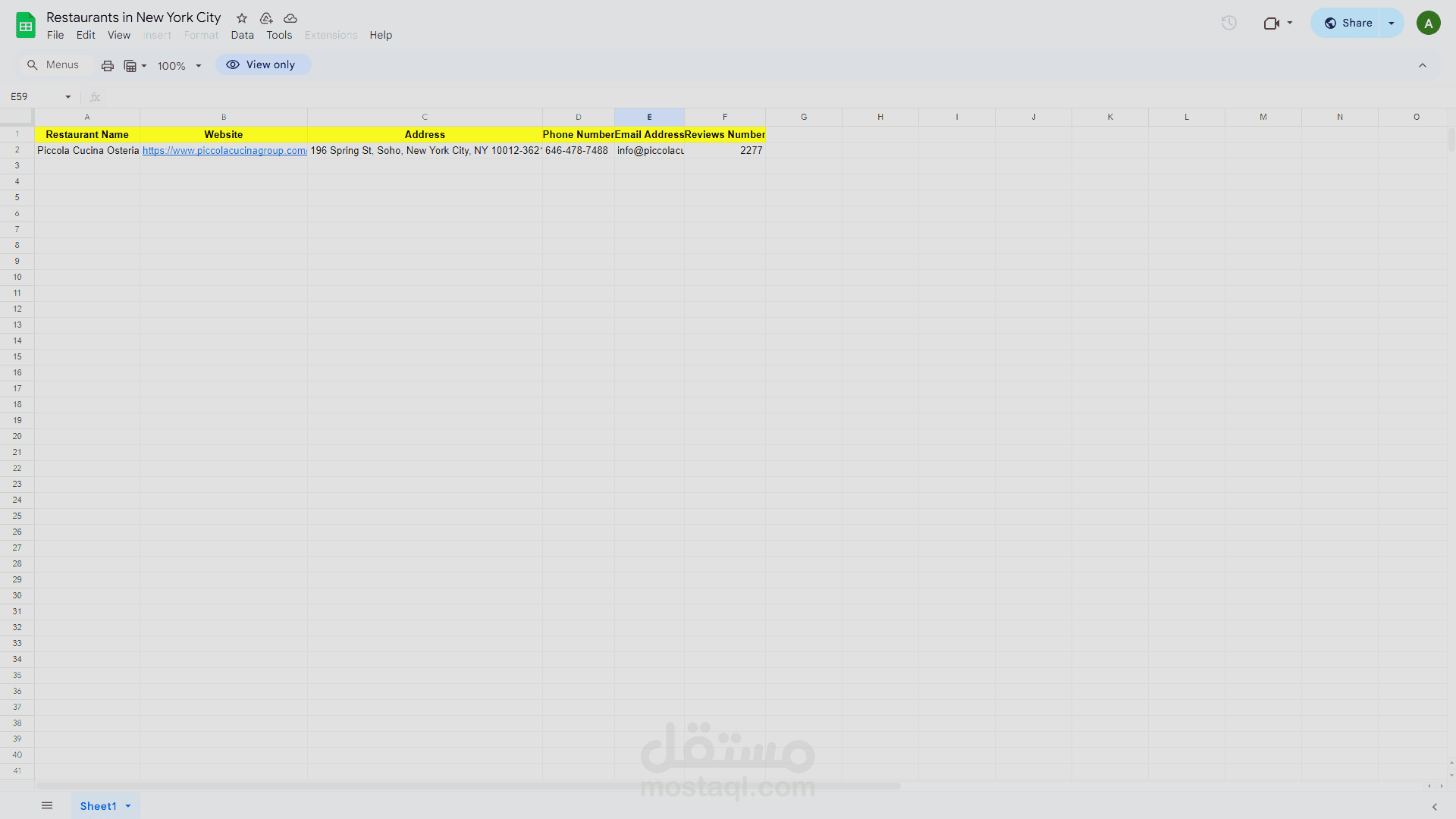Image resolution: width=1456 pixels, height=819 pixels.
Task: Collapse the toolbar with the chevron
Action: click(1423, 65)
